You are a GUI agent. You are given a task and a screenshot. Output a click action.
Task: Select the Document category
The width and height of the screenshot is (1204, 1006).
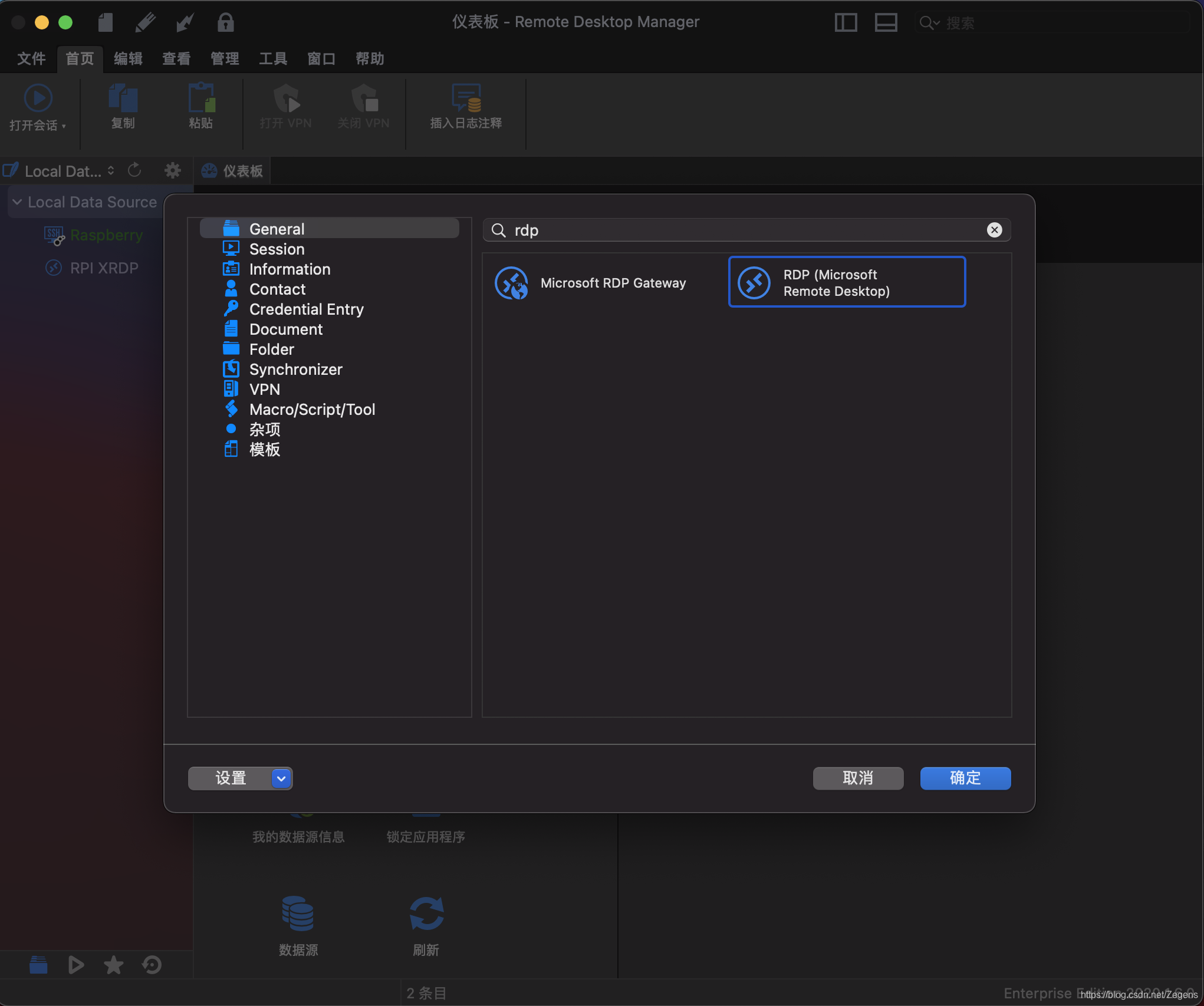[330, 329]
